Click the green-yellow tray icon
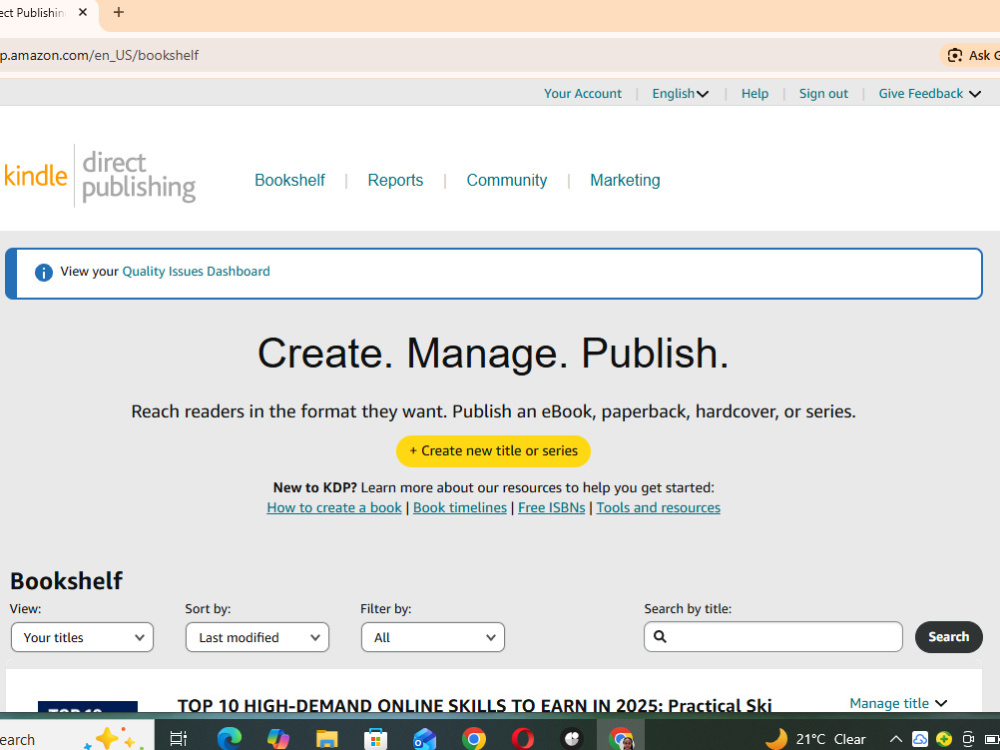 pyautogui.click(x=944, y=740)
